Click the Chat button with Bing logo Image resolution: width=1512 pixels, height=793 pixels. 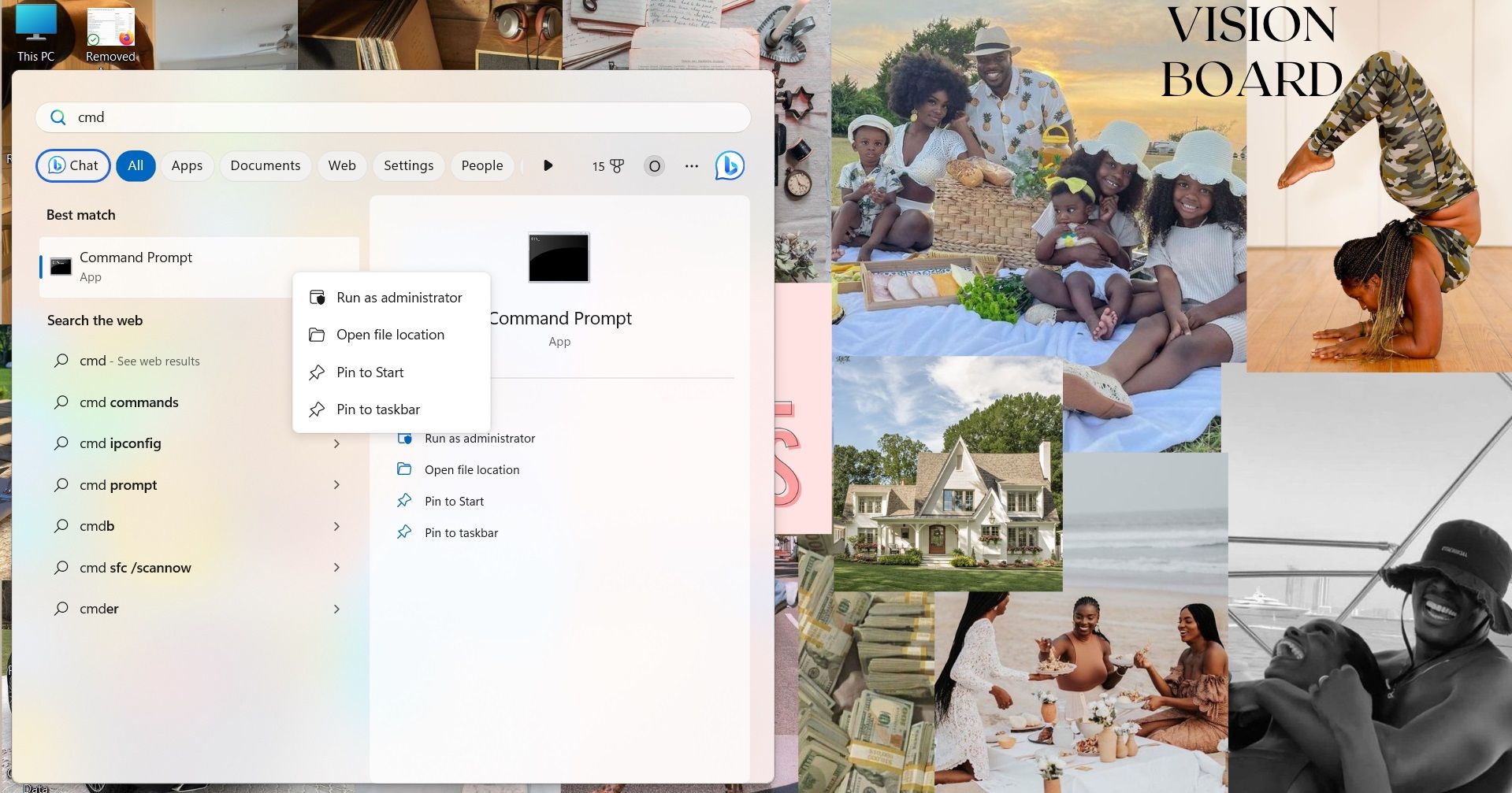coord(73,165)
